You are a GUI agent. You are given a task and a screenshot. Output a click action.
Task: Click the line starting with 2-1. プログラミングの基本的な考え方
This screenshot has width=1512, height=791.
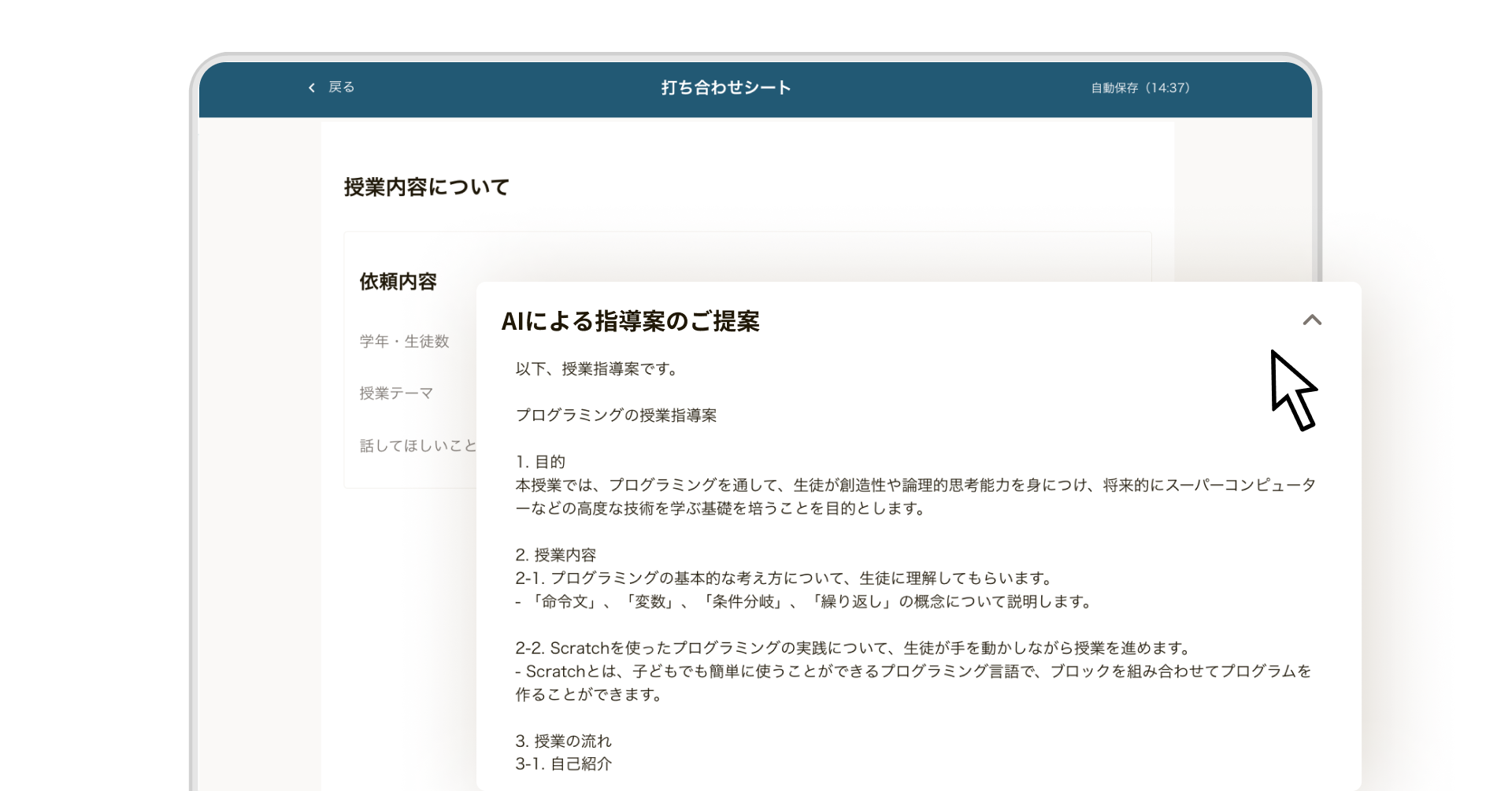784,578
